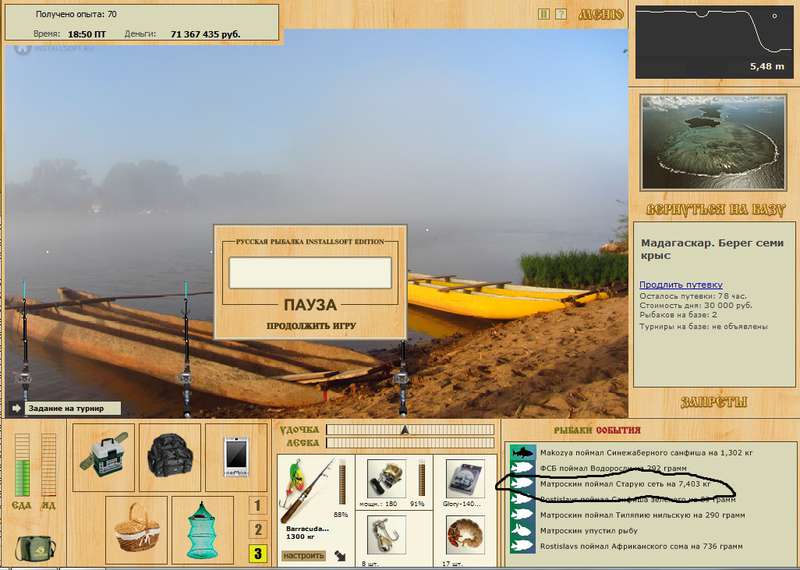Image resolution: width=800 pixels, height=570 pixels.
Task: Click the green cooler bag
Action: click(x=35, y=548)
